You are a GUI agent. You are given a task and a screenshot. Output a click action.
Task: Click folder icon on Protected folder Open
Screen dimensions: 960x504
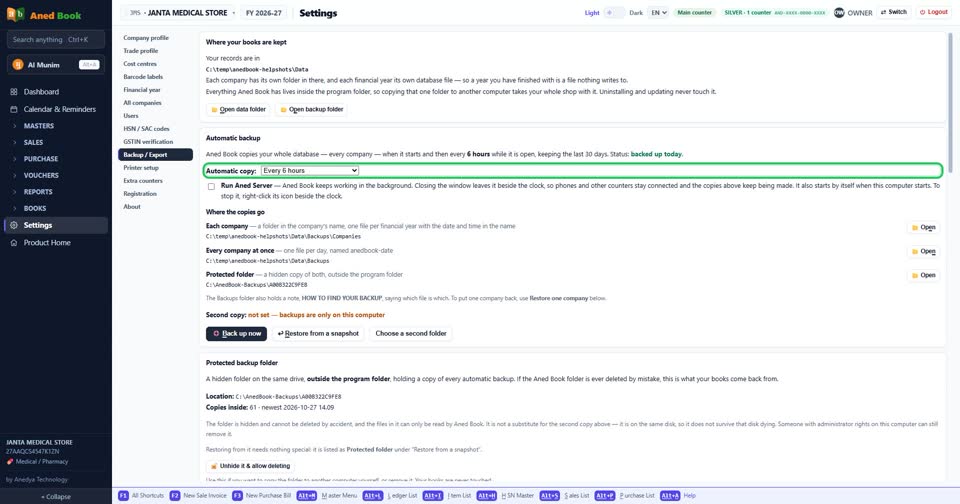coord(915,276)
